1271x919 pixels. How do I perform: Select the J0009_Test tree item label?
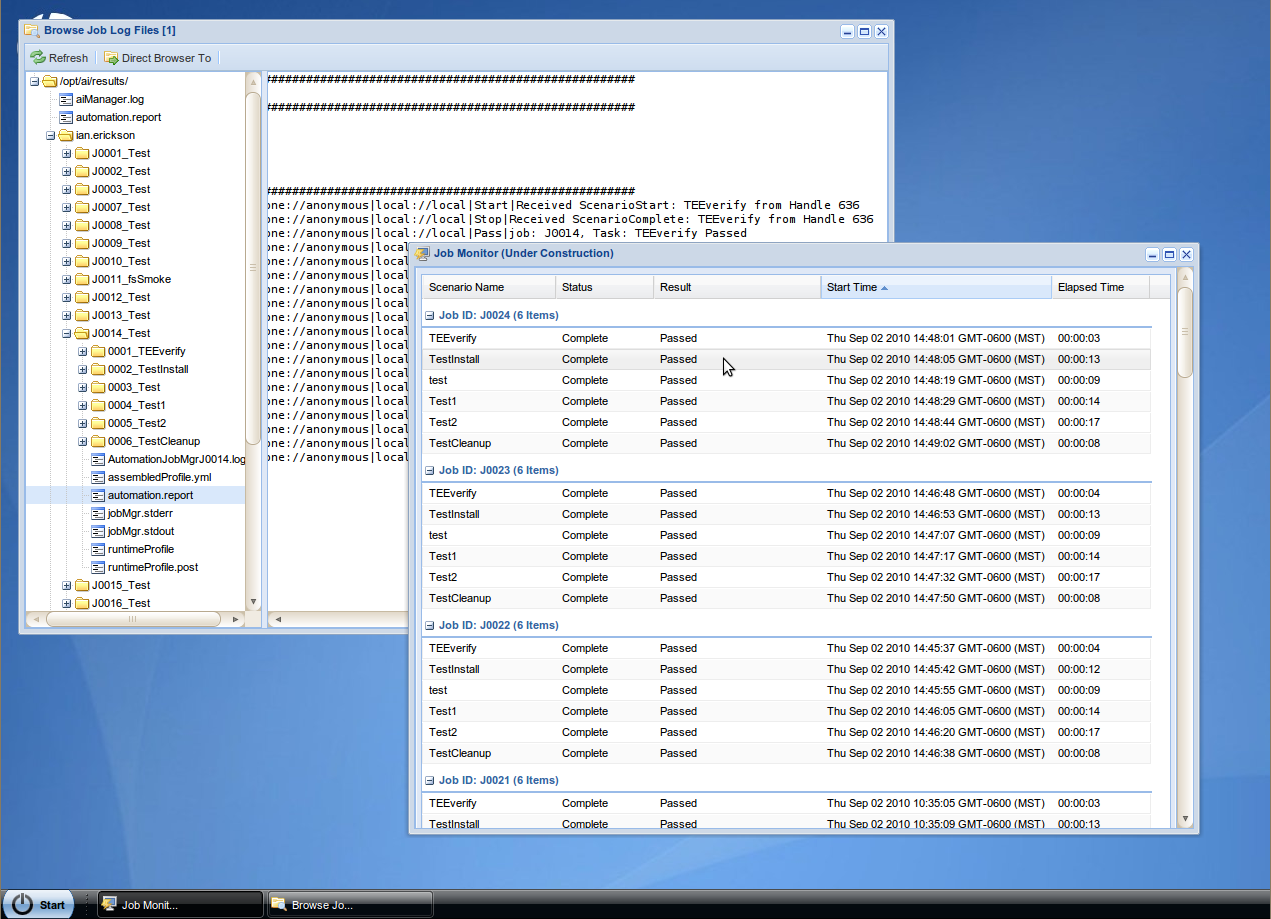[121, 243]
